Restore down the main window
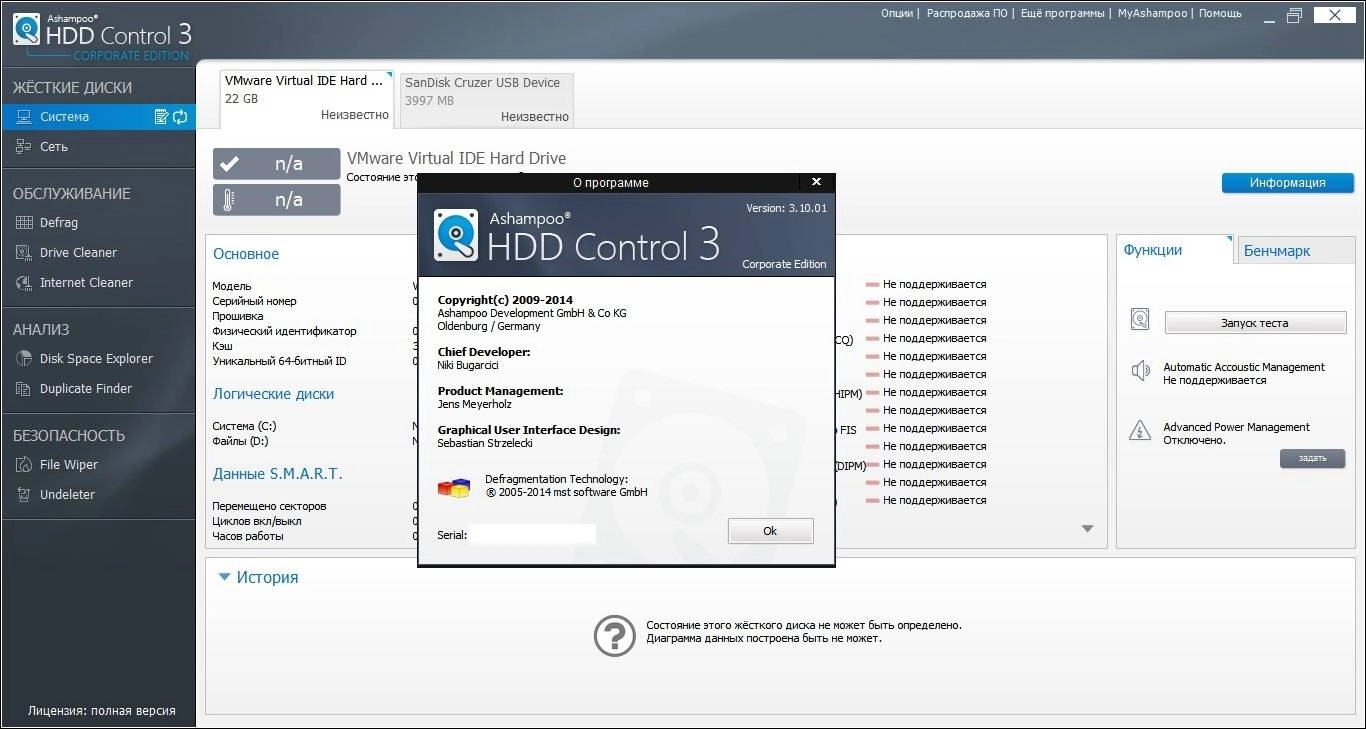1366x729 pixels. click(x=1295, y=15)
